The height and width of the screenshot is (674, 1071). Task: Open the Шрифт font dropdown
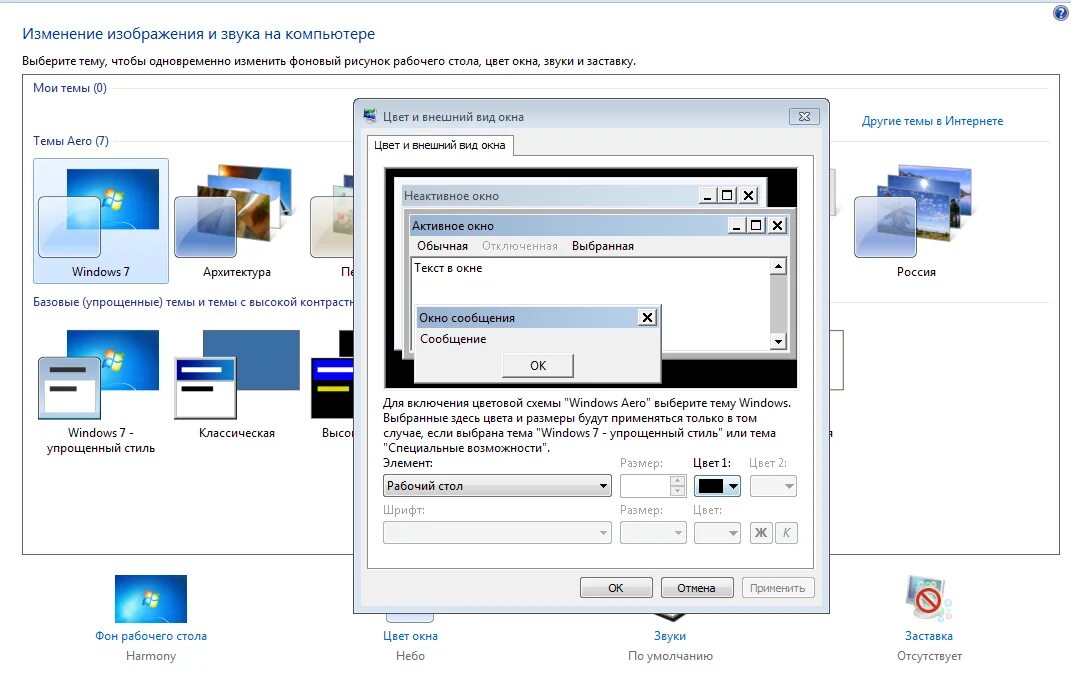[497, 533]
